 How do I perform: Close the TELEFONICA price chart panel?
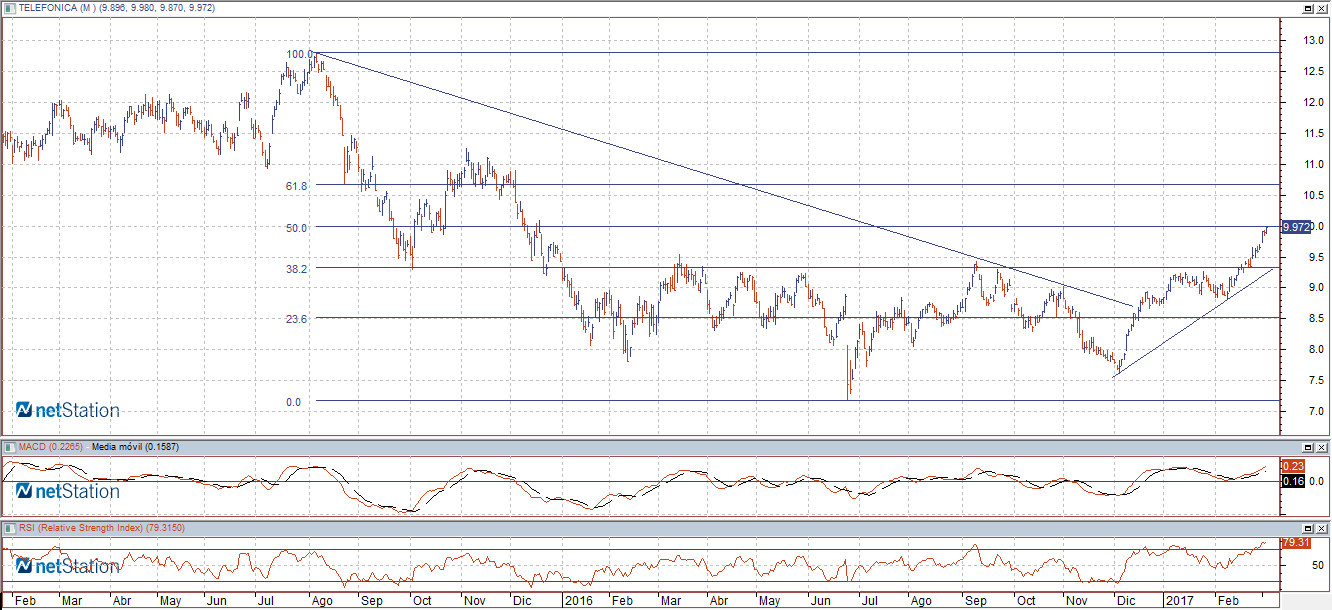click(x=1321, y=7)
